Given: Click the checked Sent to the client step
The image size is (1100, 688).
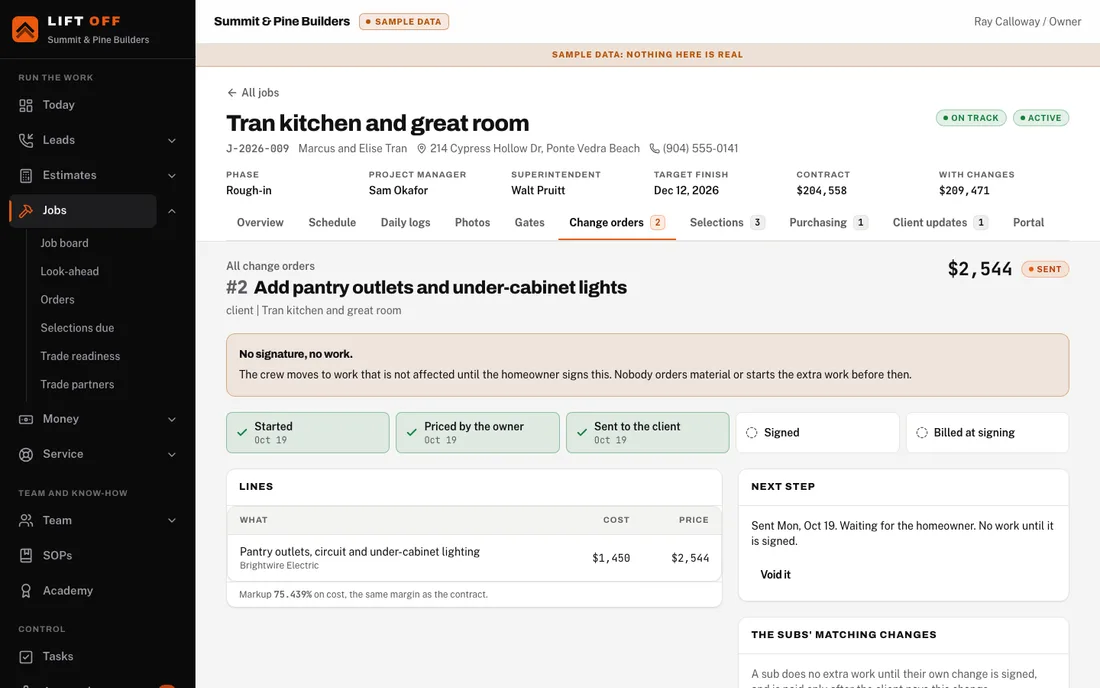Looking at the screenshot, I should tap(648, 433).
